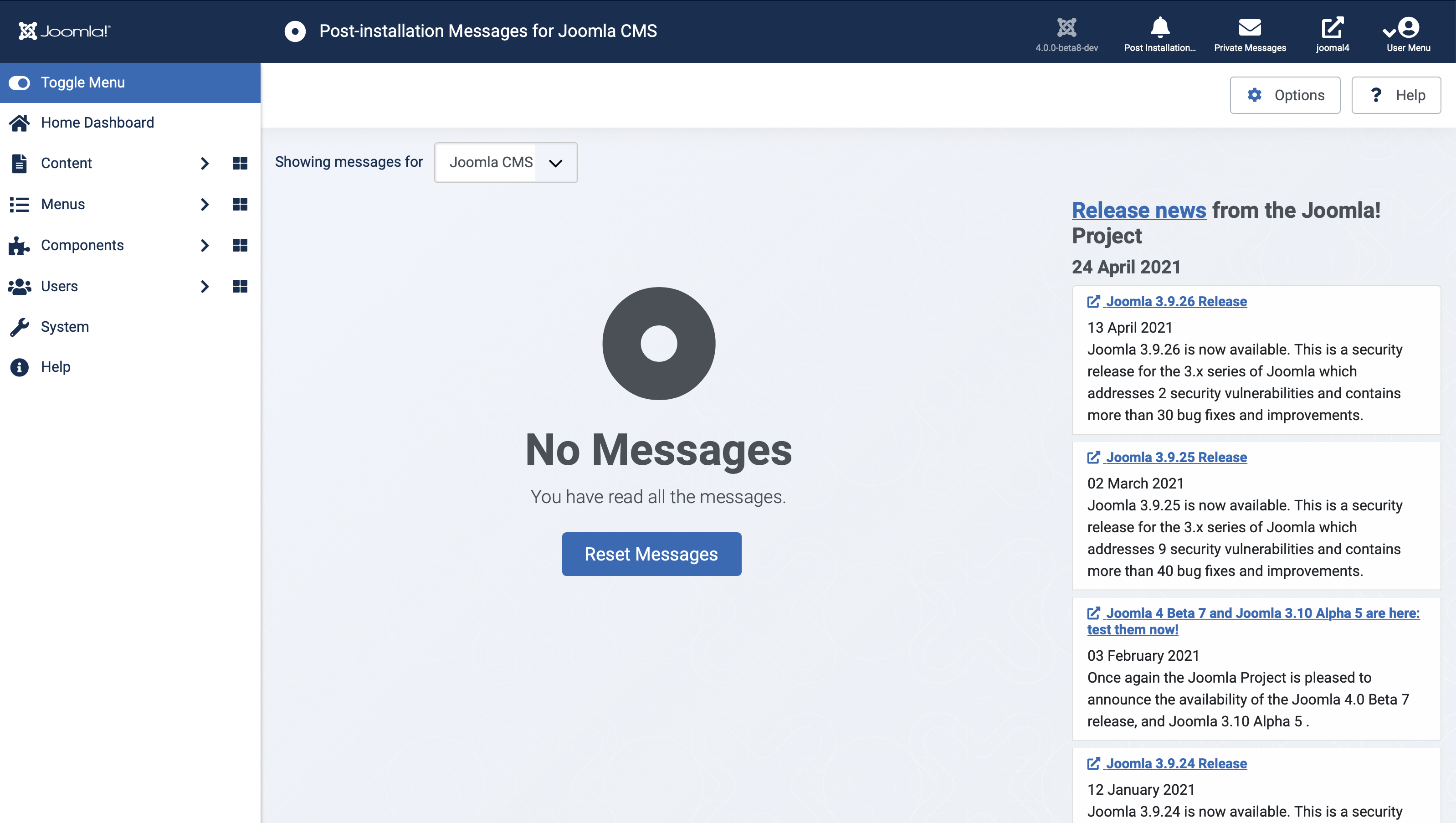Click the Home Dashboard house icon

(x=19, y=123)
